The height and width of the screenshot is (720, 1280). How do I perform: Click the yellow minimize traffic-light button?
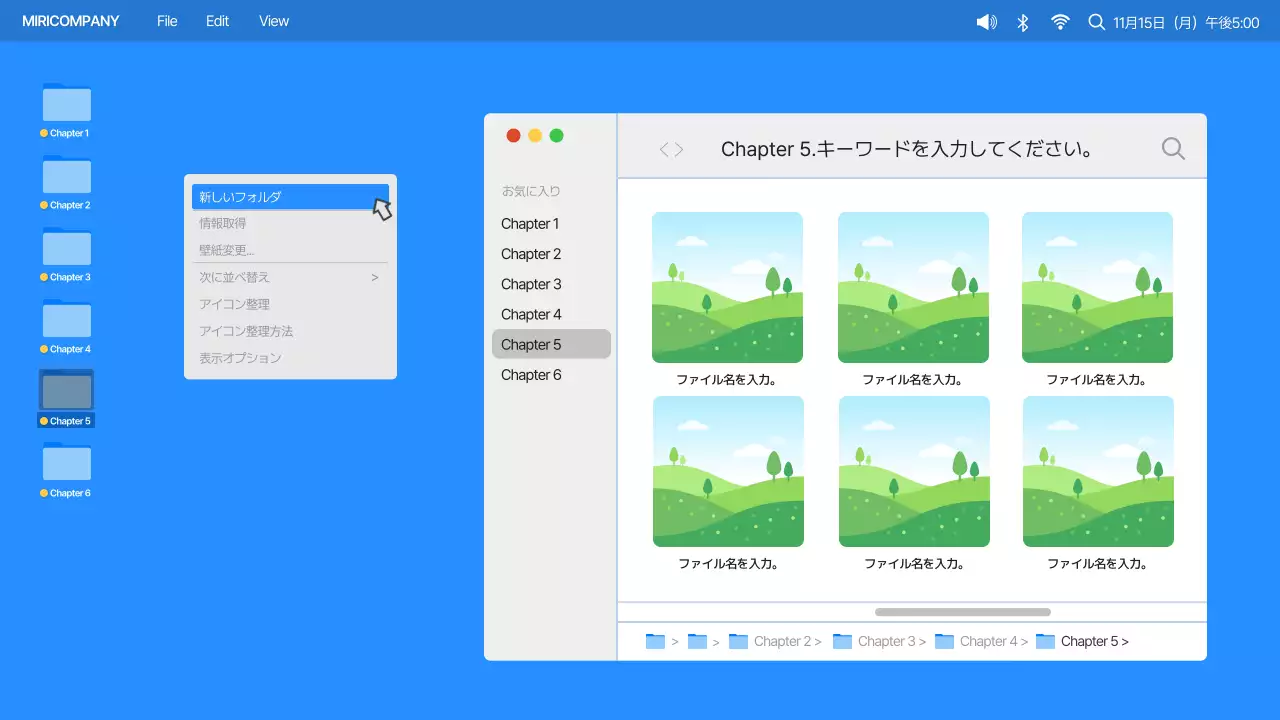tap(535, 134)
